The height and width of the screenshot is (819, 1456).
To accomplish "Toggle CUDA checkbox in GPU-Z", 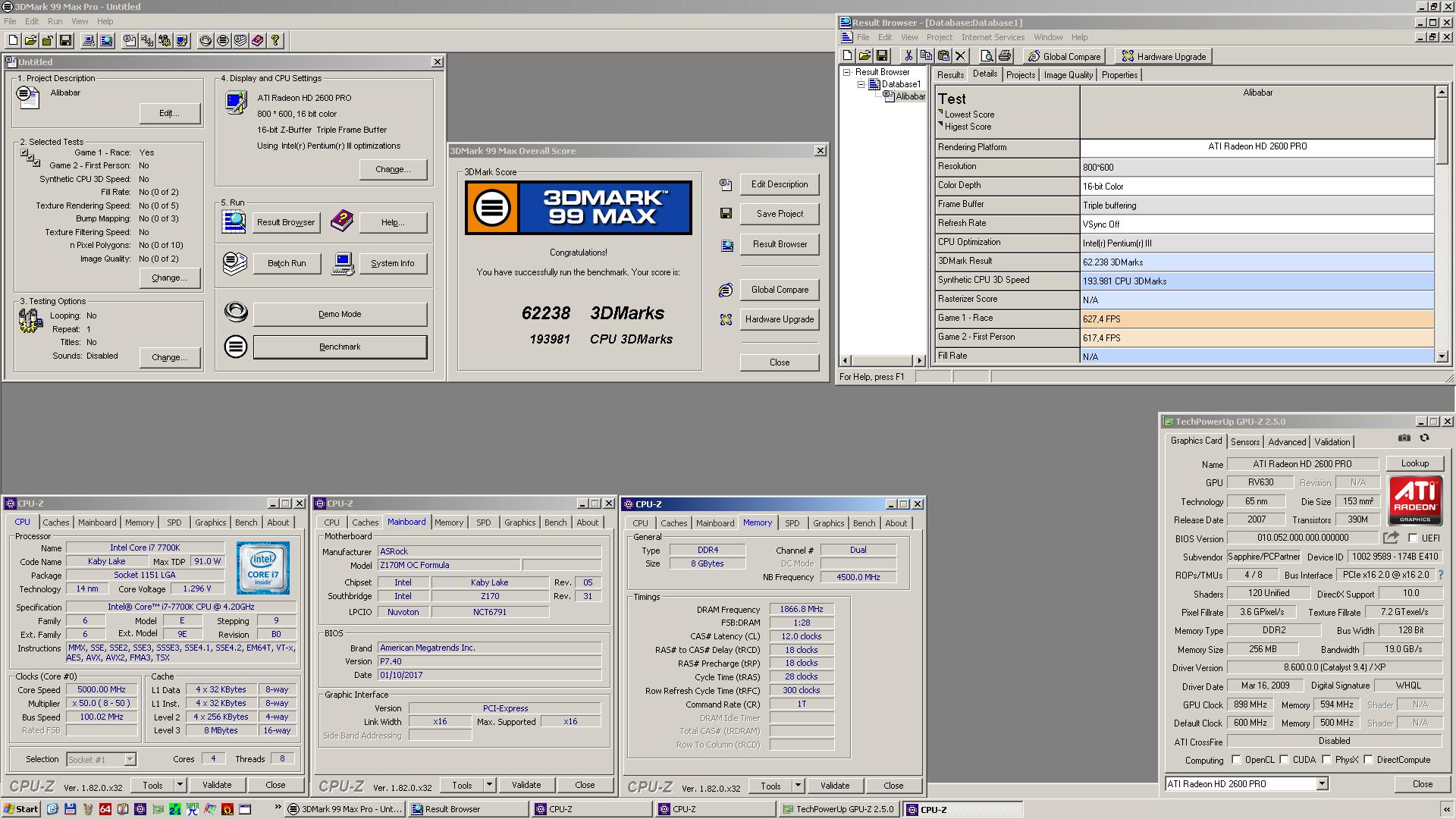I will click(x=1284, y=759).
